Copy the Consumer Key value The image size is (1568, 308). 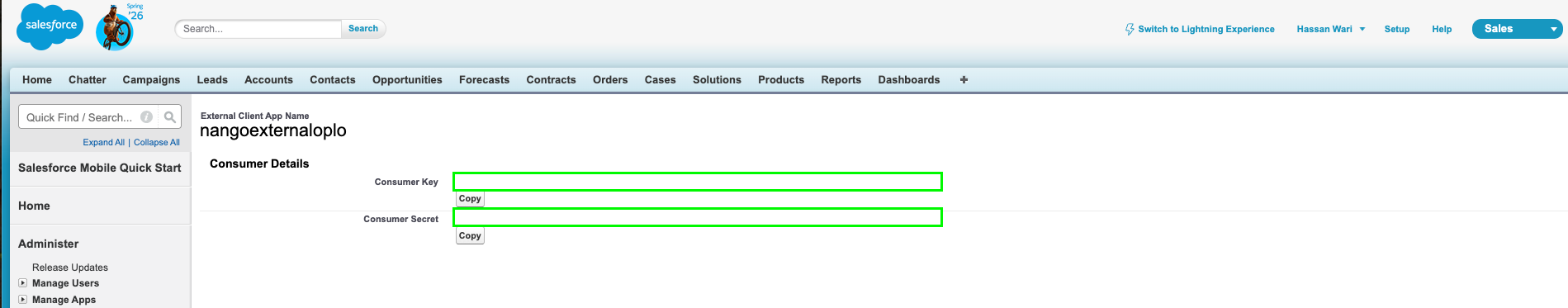tap(470, 199)
